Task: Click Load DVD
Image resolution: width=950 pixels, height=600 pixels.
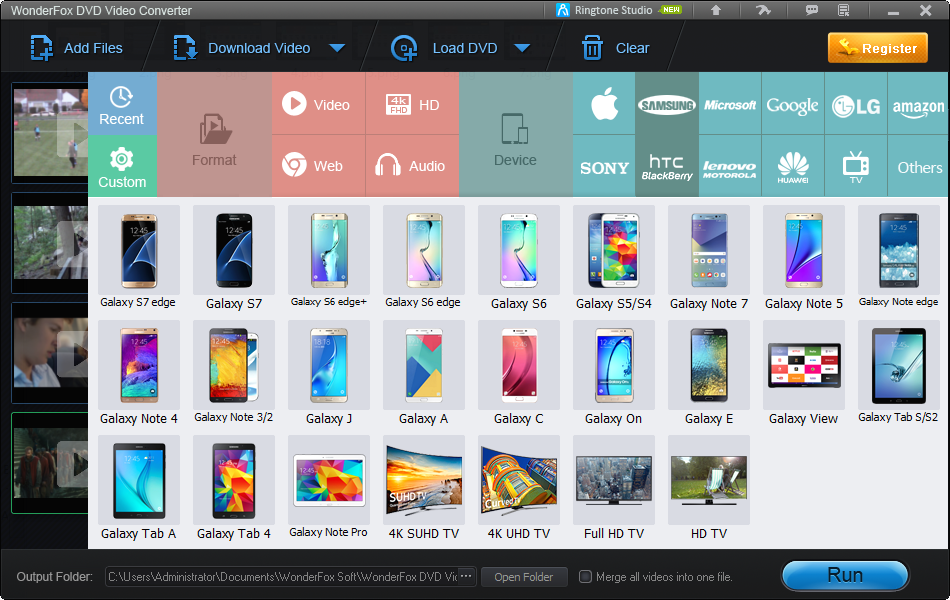Action: [x=444, y=48]
